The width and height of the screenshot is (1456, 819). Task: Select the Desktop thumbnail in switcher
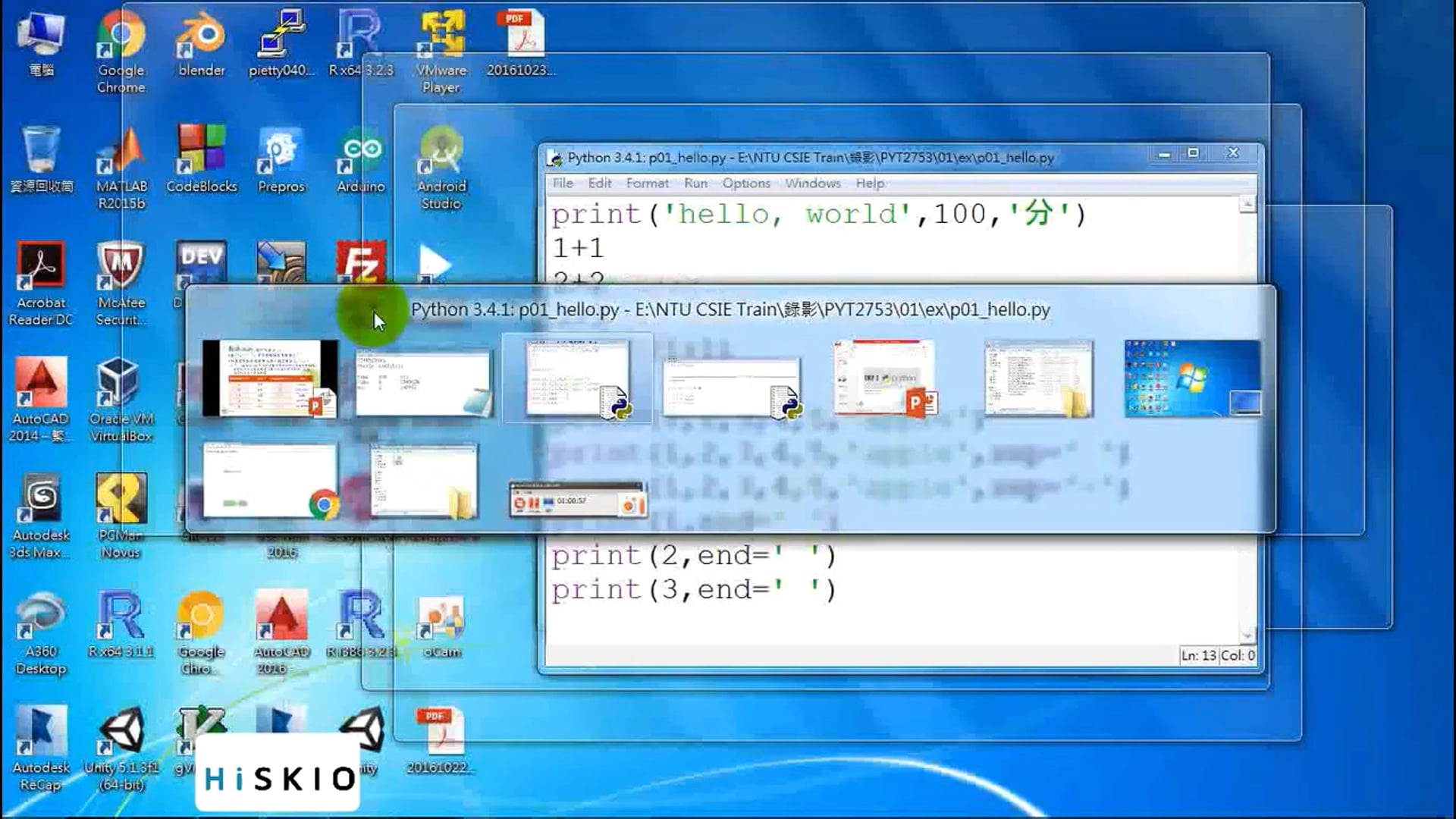1192,378
